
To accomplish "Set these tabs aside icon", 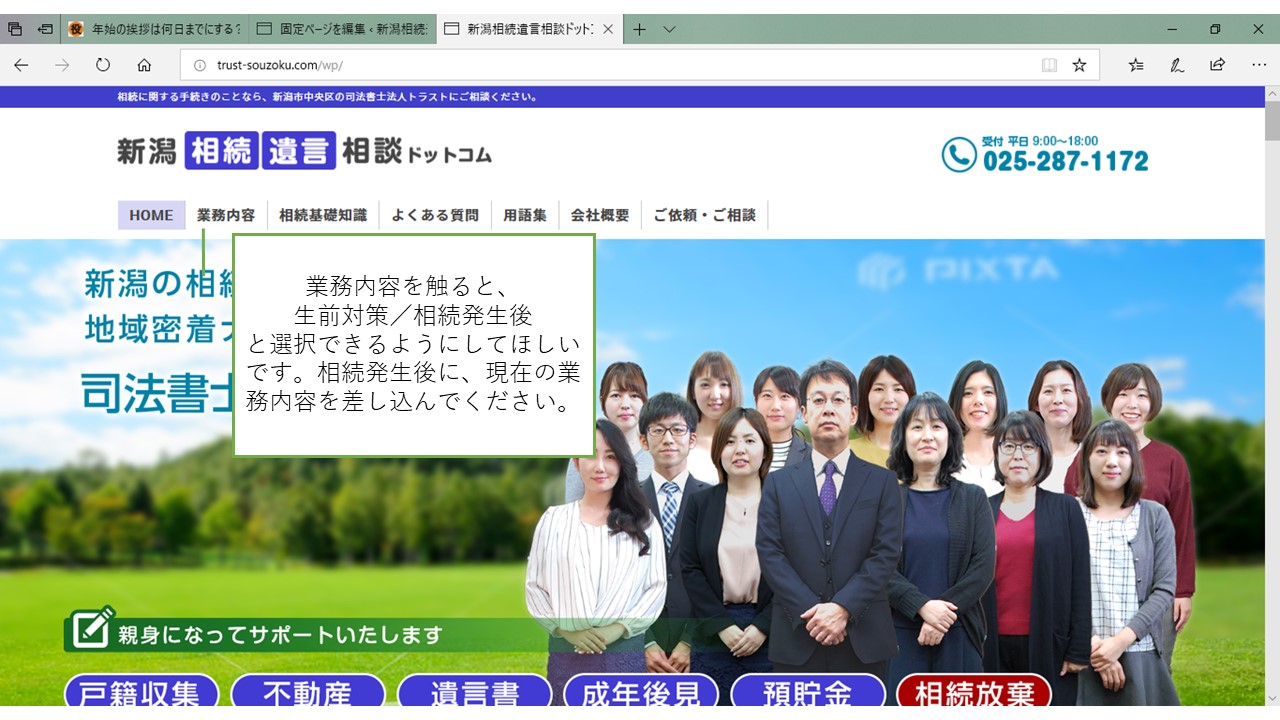I will [45, 29].
